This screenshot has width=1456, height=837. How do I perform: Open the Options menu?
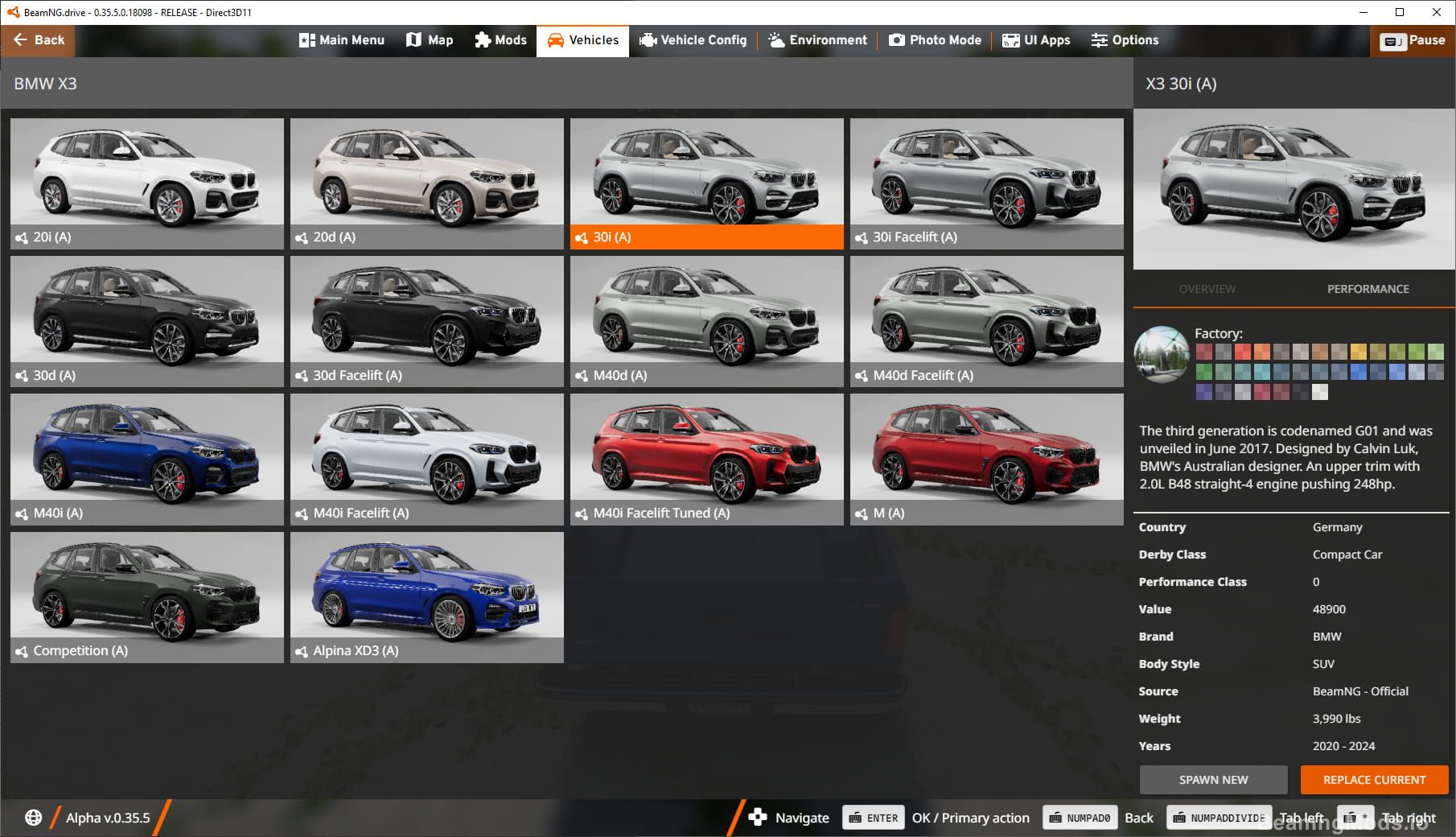click(1125, 40)
